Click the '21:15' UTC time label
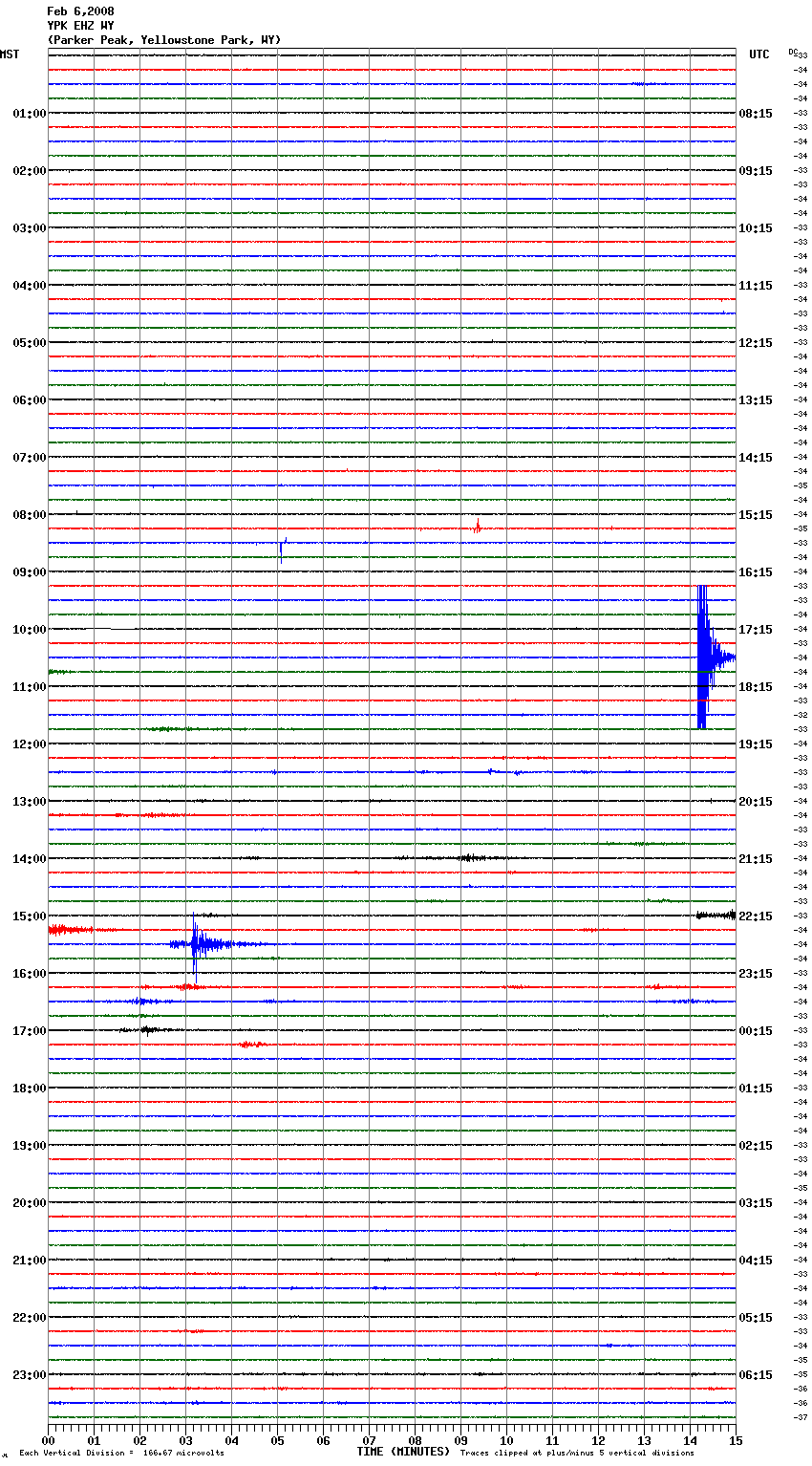Screen dimensions: 812x1466 (x=756, y=859)
